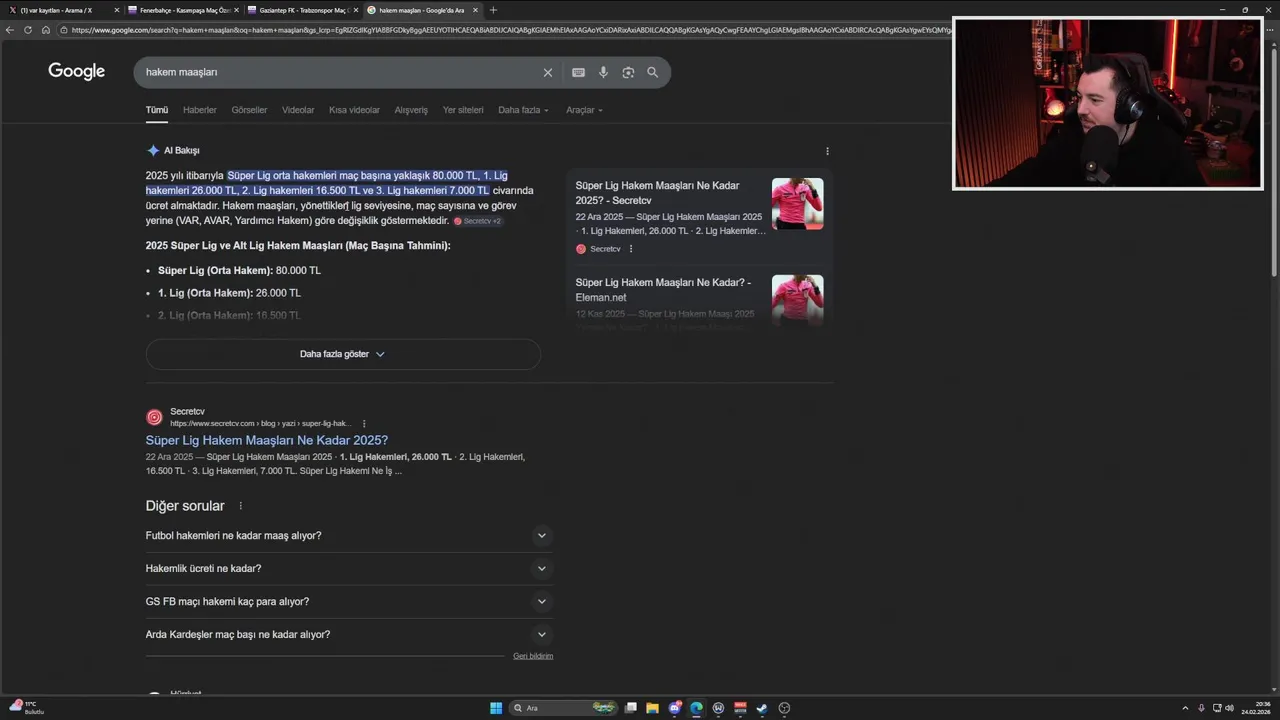Open the taskbar clock and date

(x=1255, y=708)
